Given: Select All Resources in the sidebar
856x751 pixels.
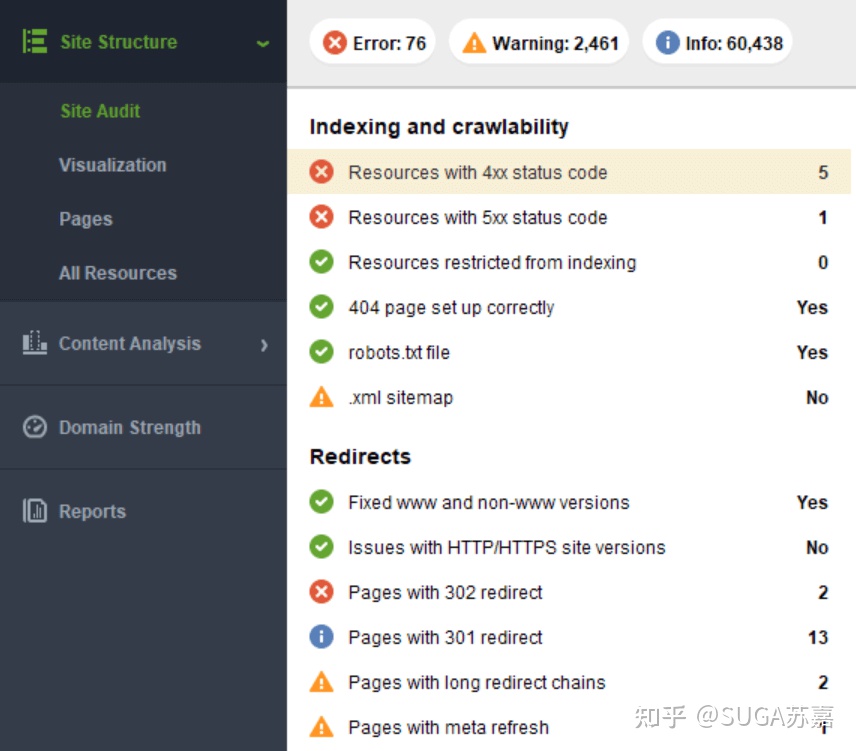Looking at the screenshot, I should 118,273.
